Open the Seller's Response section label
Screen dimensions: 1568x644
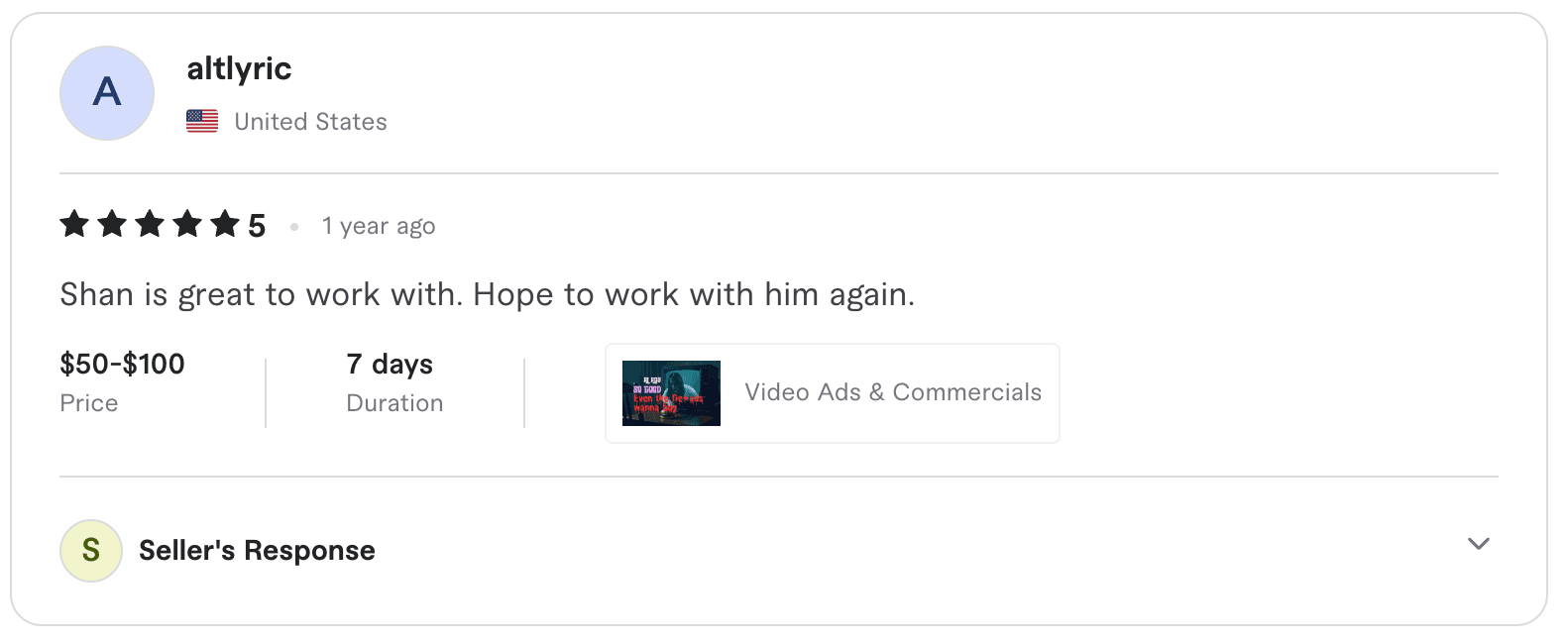tap(257, 551)
